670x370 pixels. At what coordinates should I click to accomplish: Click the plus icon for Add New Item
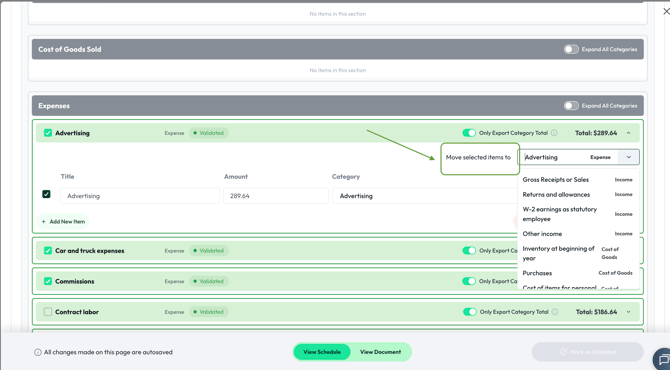tap(44, 222)
